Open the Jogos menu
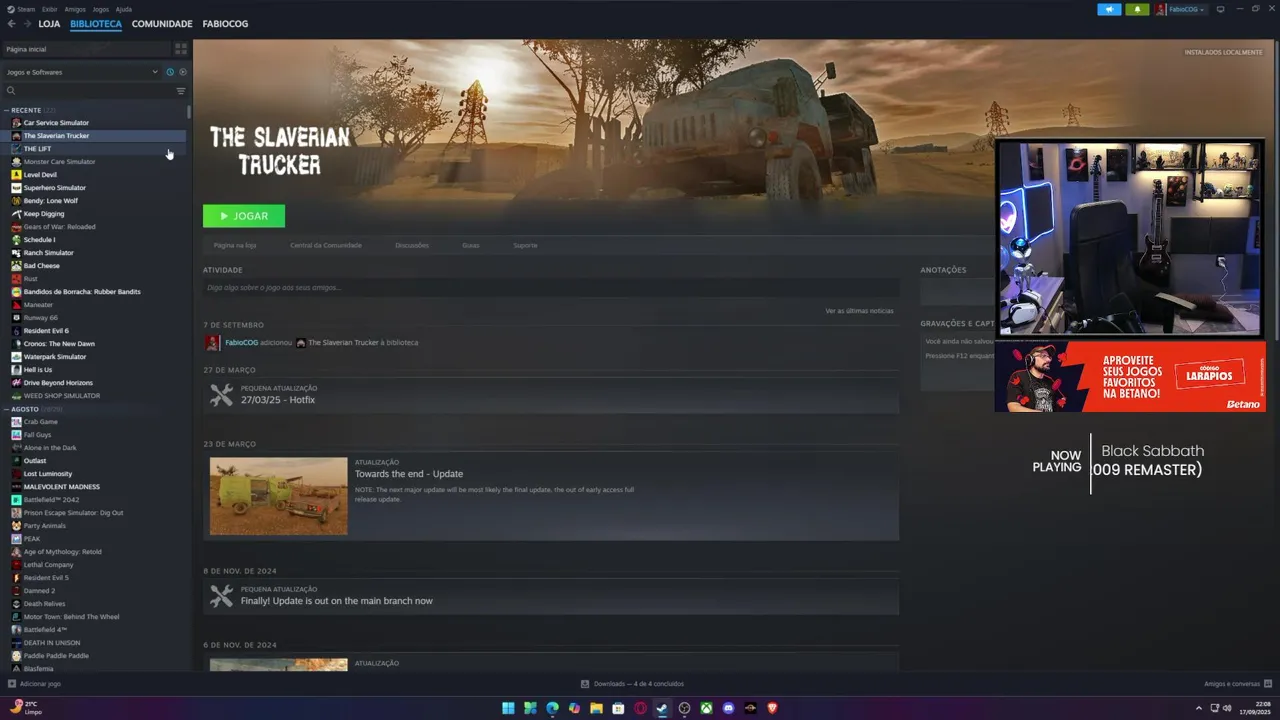Viewport: 1280px width, 720px height. 100,9
